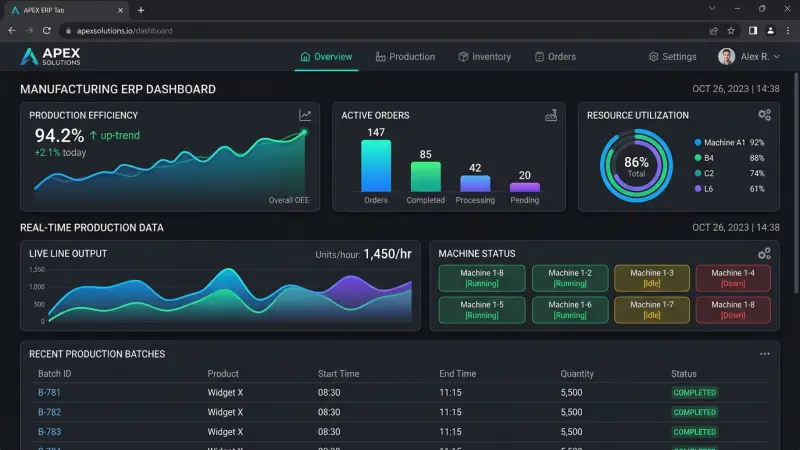Open a new browser tab with plus
Image resolution: width=800 pixels, height=450 pixels.
(141, 10)
